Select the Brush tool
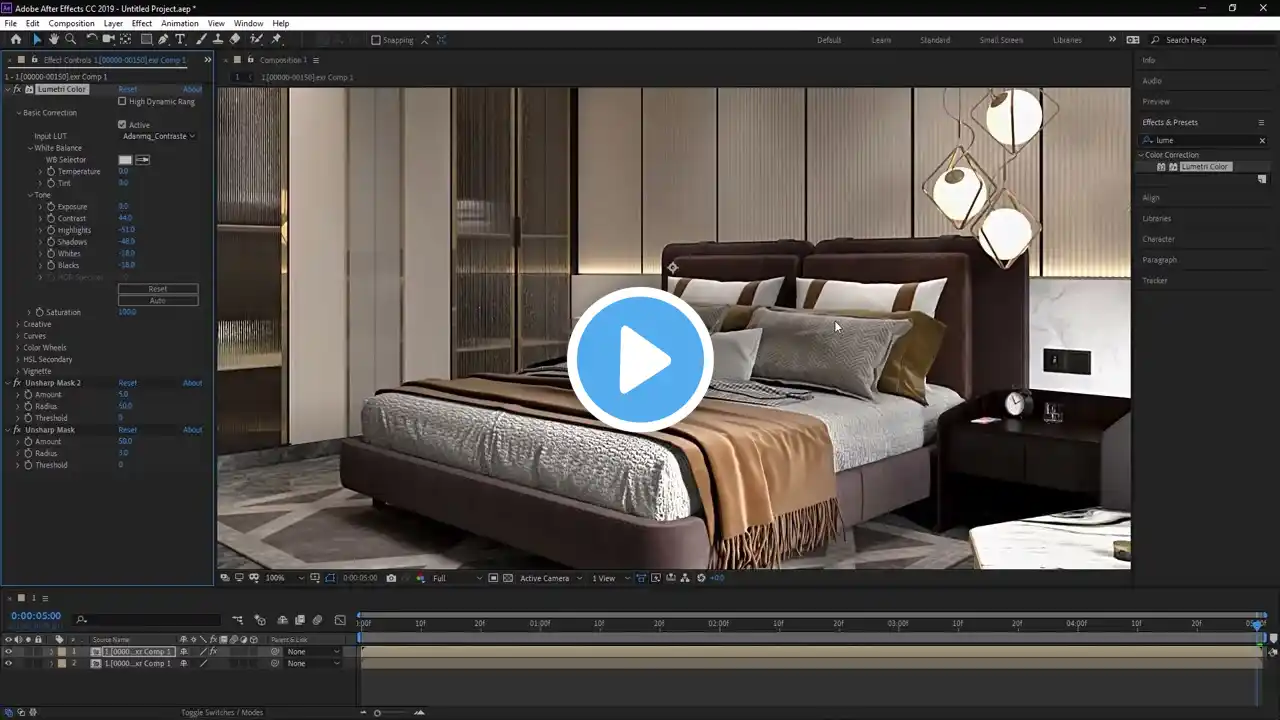 [201, 40]
